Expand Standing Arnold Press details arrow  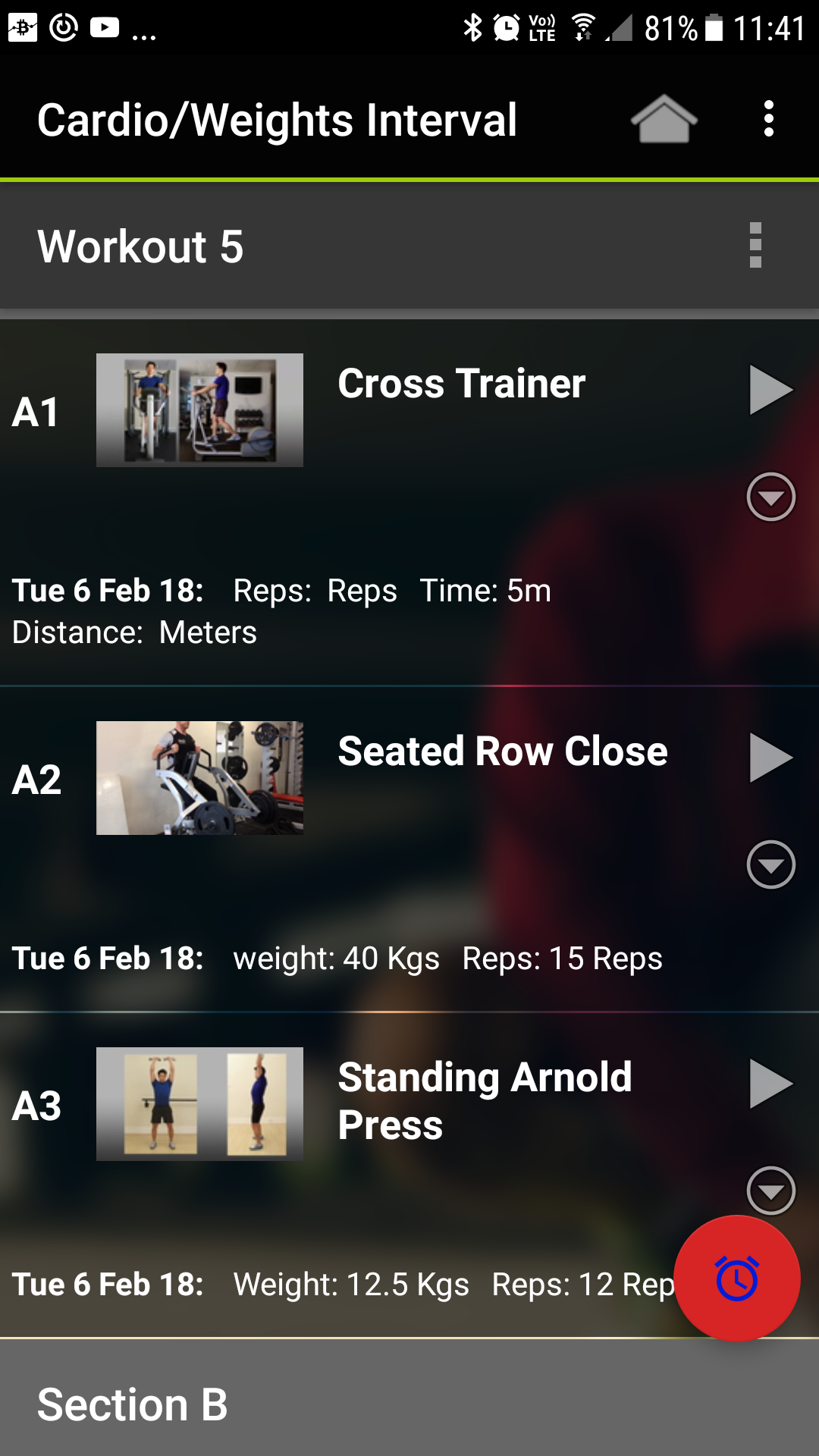[x=770, y=1190]
